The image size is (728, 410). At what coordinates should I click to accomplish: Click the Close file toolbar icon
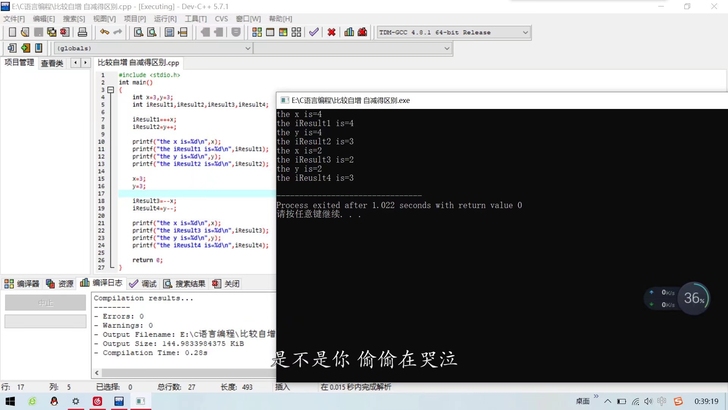65,32
